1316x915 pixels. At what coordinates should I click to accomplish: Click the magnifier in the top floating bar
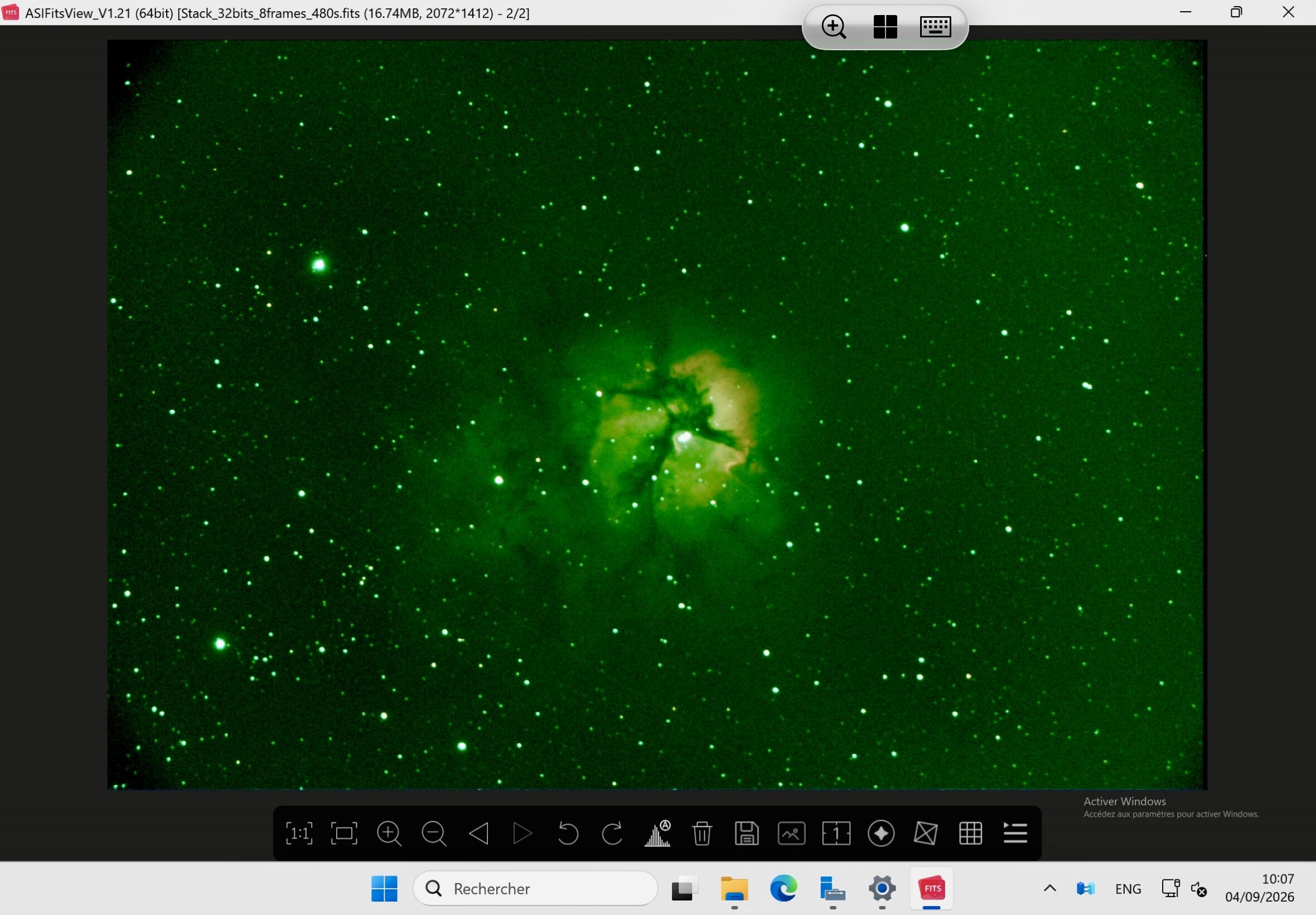tap(834, 26)
